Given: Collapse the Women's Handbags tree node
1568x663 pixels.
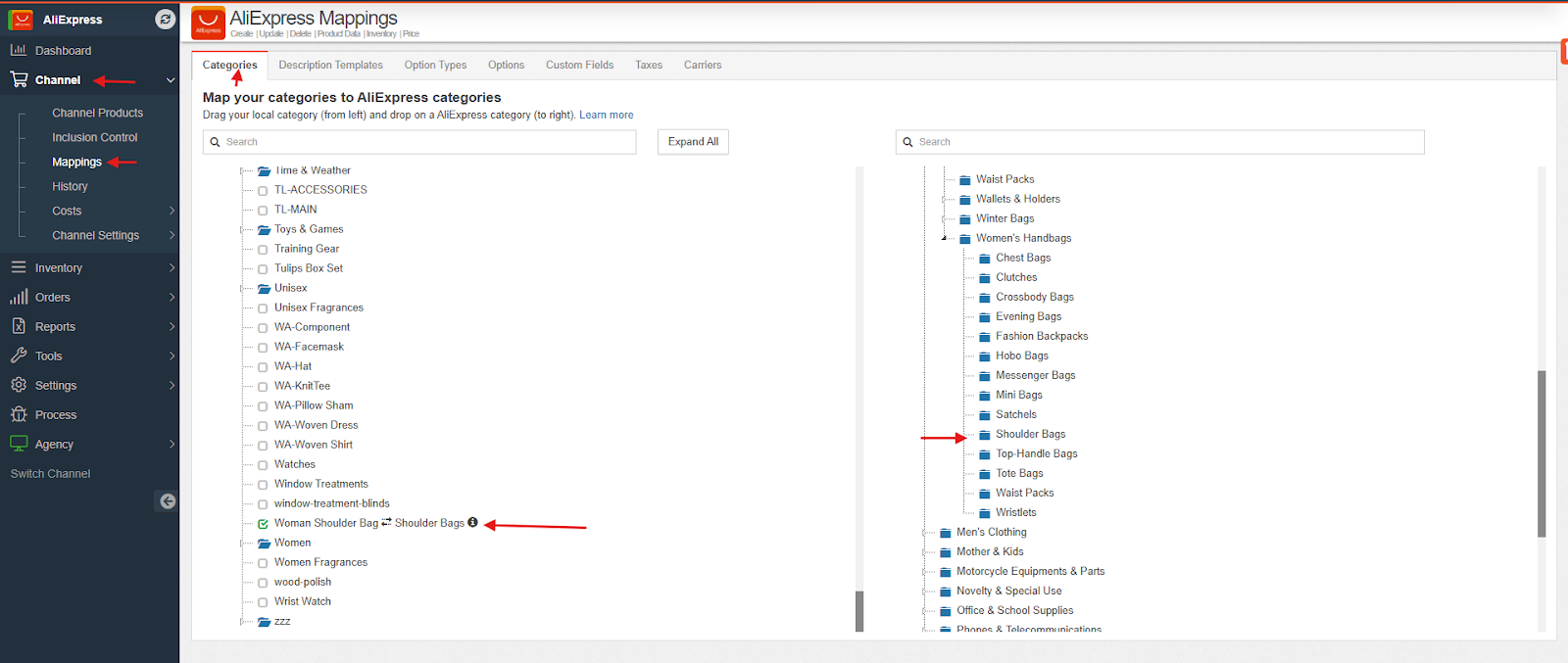Looking at the screenshot, I should pos(945,238).
